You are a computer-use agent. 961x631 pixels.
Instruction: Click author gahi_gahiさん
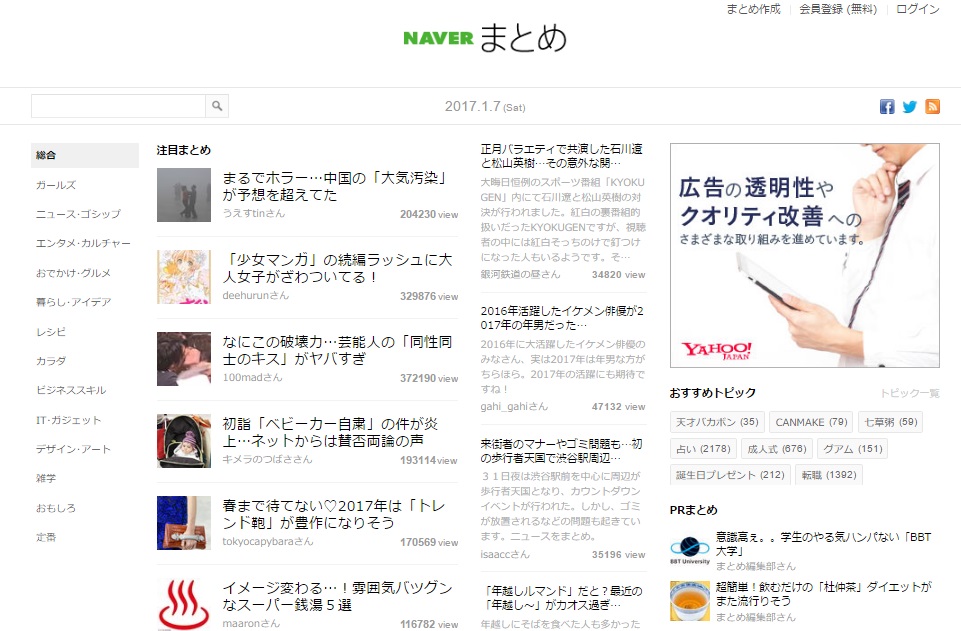pos(514,406)
